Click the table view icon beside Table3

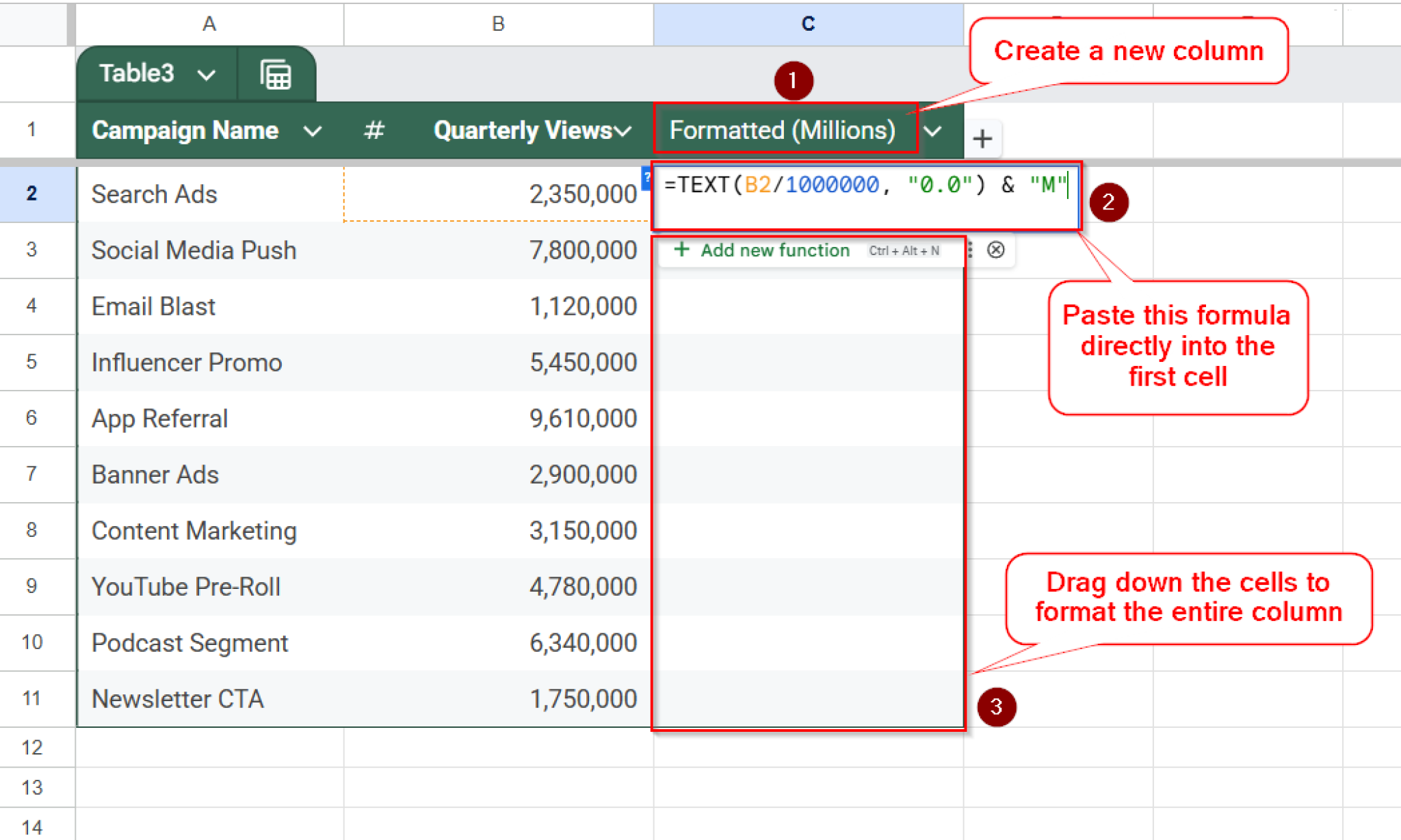[276, 75]
